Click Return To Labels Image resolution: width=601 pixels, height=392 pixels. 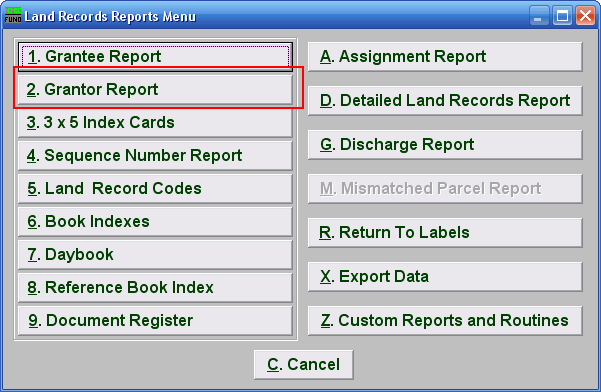445,233
